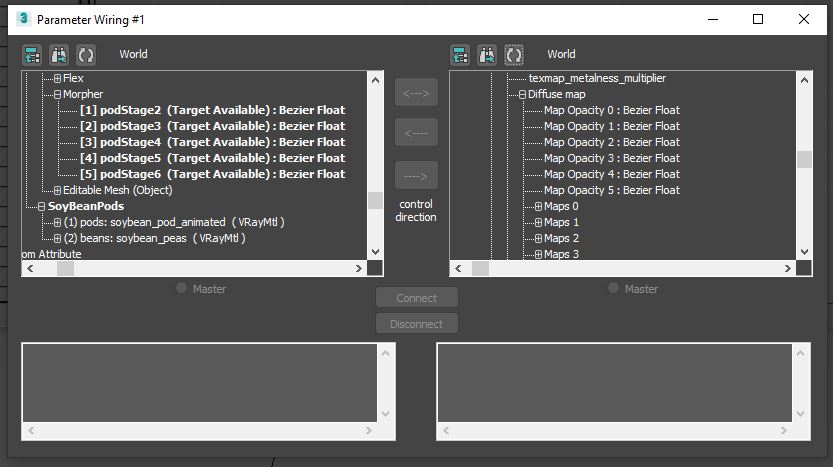Click right expression box scroll up arrow
Image resolution: width=833 pixels, height=467 pixels.
pos(801,353)
